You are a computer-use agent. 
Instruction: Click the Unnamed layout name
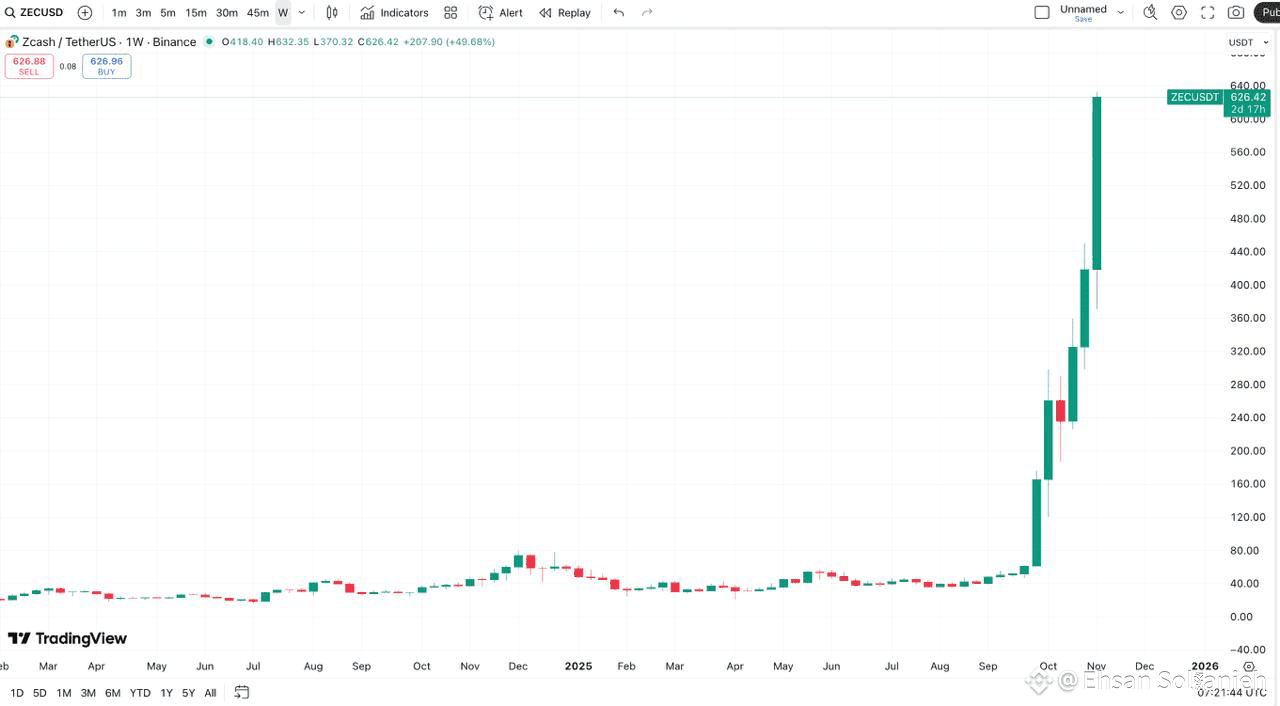tap(1084, 9)
